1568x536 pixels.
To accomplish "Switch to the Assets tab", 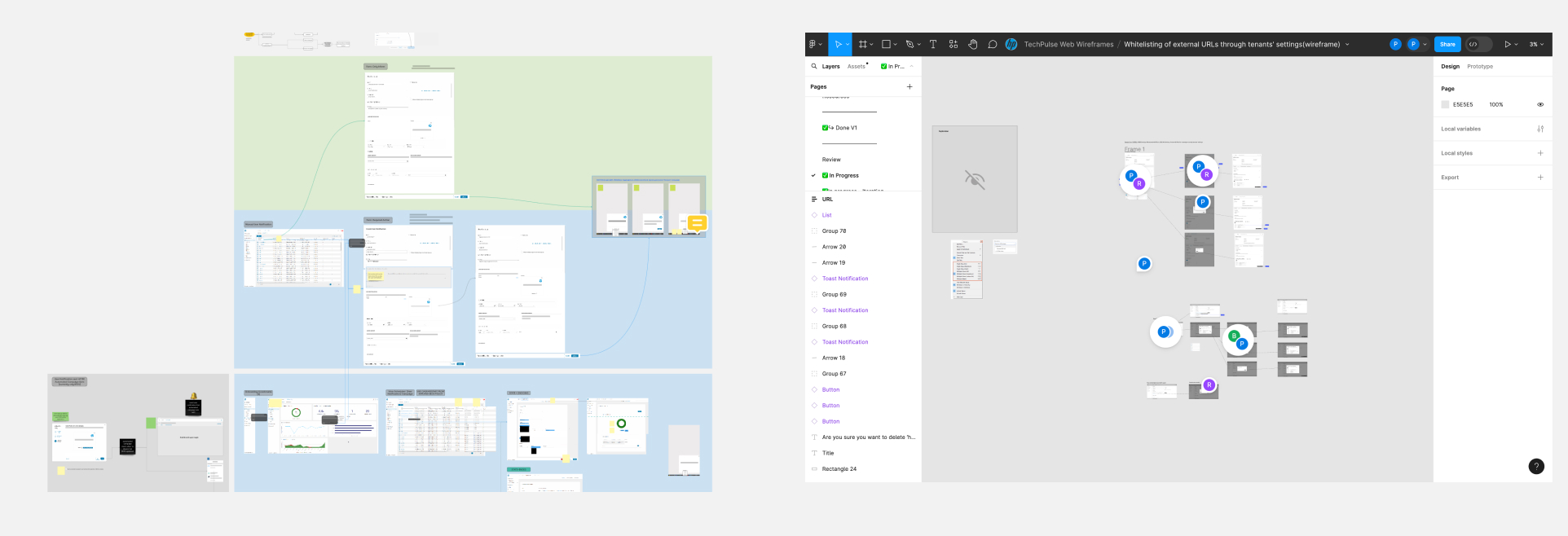I will click(856, 66).
